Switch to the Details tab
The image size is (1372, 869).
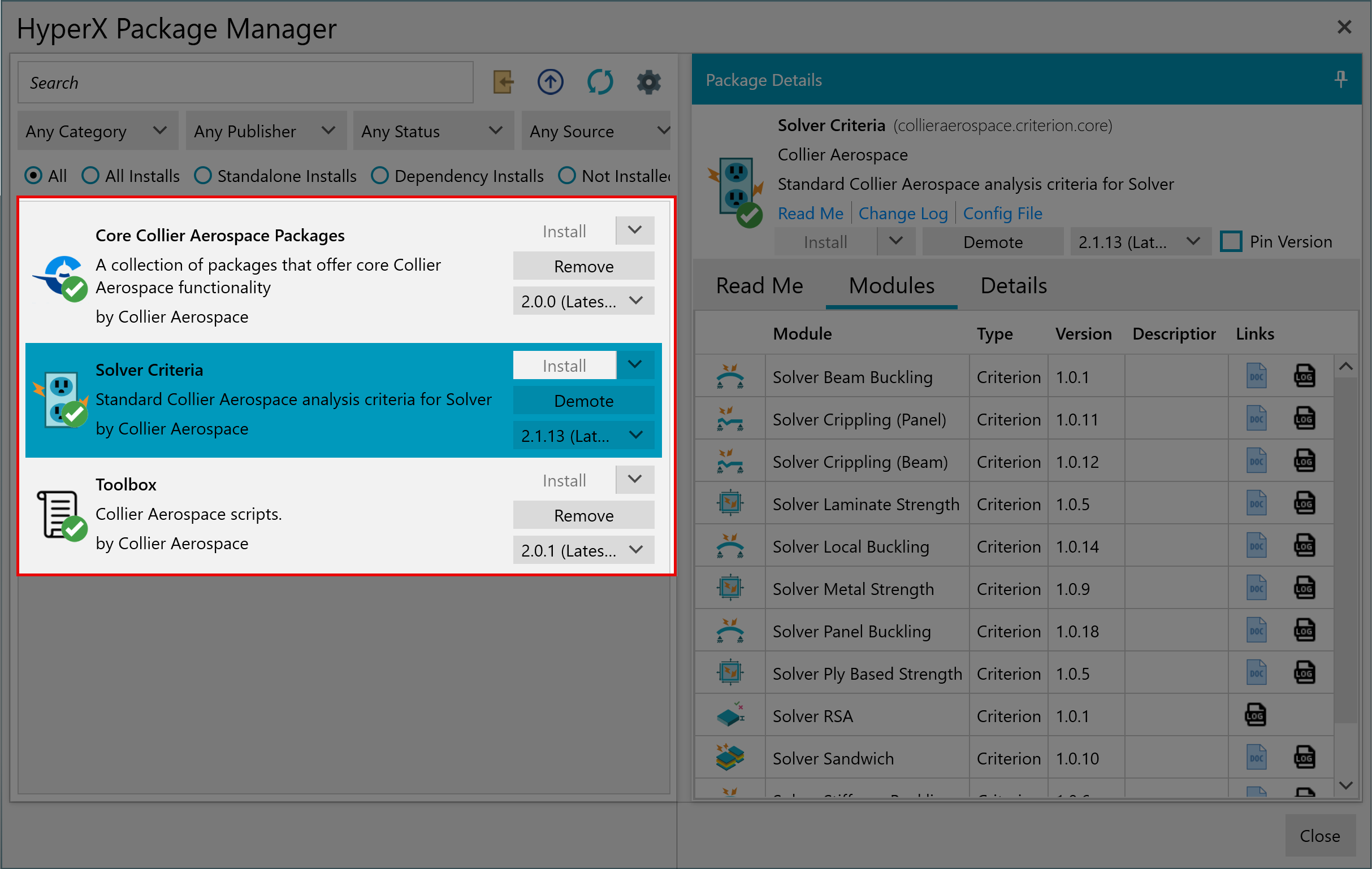point(1014,285)
